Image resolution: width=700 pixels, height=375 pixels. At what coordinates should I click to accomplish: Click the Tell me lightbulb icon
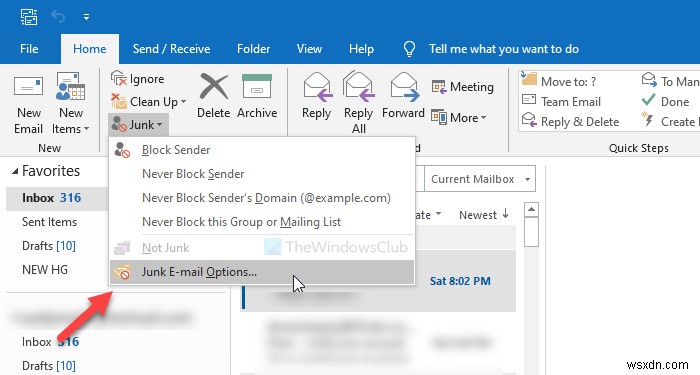(x=409, y=49)
